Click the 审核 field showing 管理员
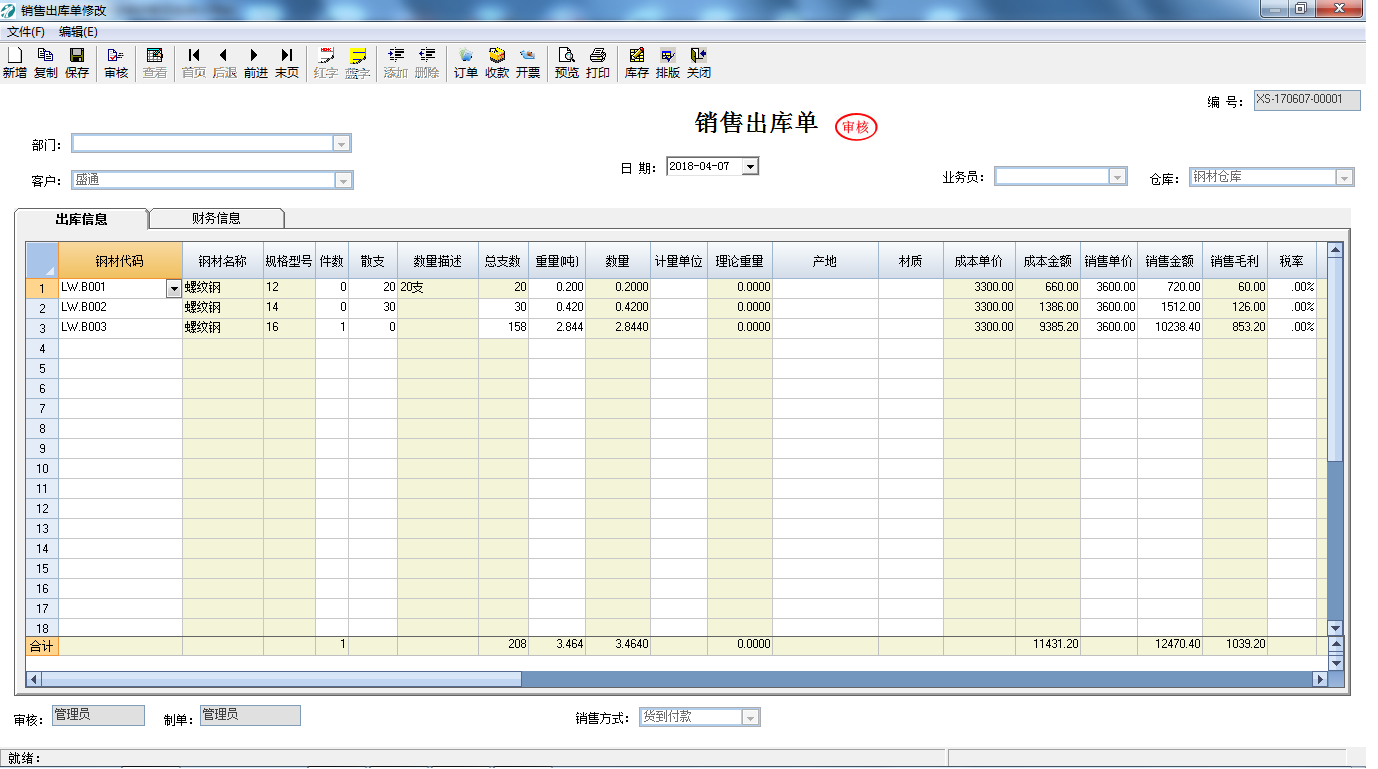Image resolution: width=1378 pixels, height=769 pixels. 98,716
